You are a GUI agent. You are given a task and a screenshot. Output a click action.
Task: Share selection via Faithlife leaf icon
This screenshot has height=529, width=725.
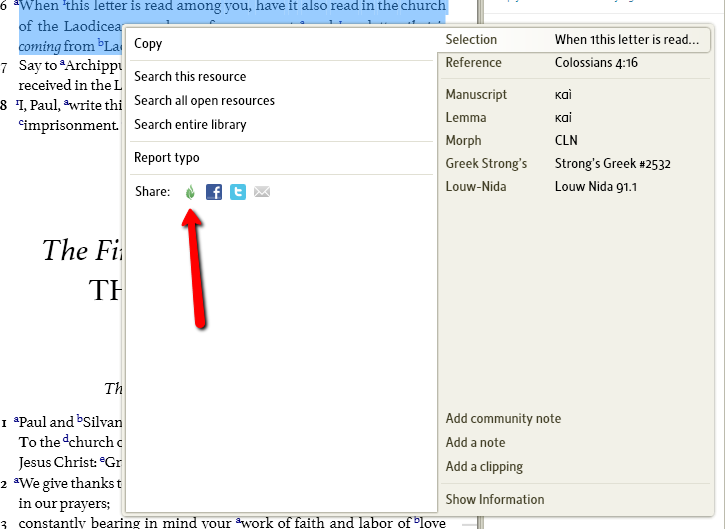(190, 192)
